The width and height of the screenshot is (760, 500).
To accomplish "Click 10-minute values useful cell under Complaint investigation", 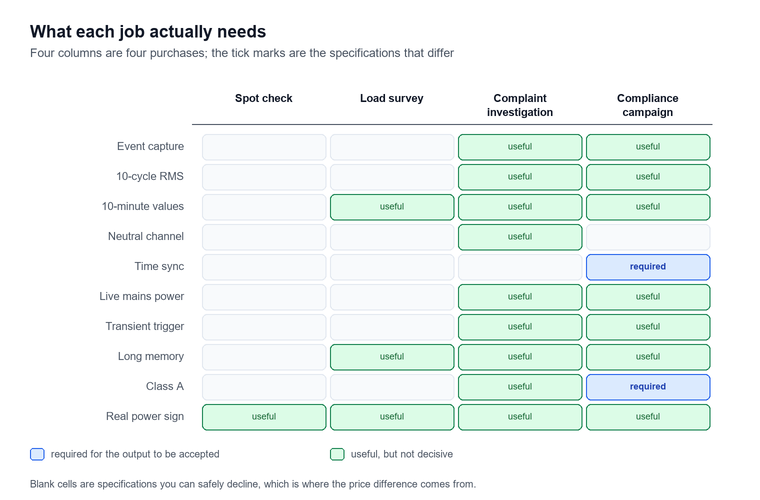I will (x=520, y=207).
